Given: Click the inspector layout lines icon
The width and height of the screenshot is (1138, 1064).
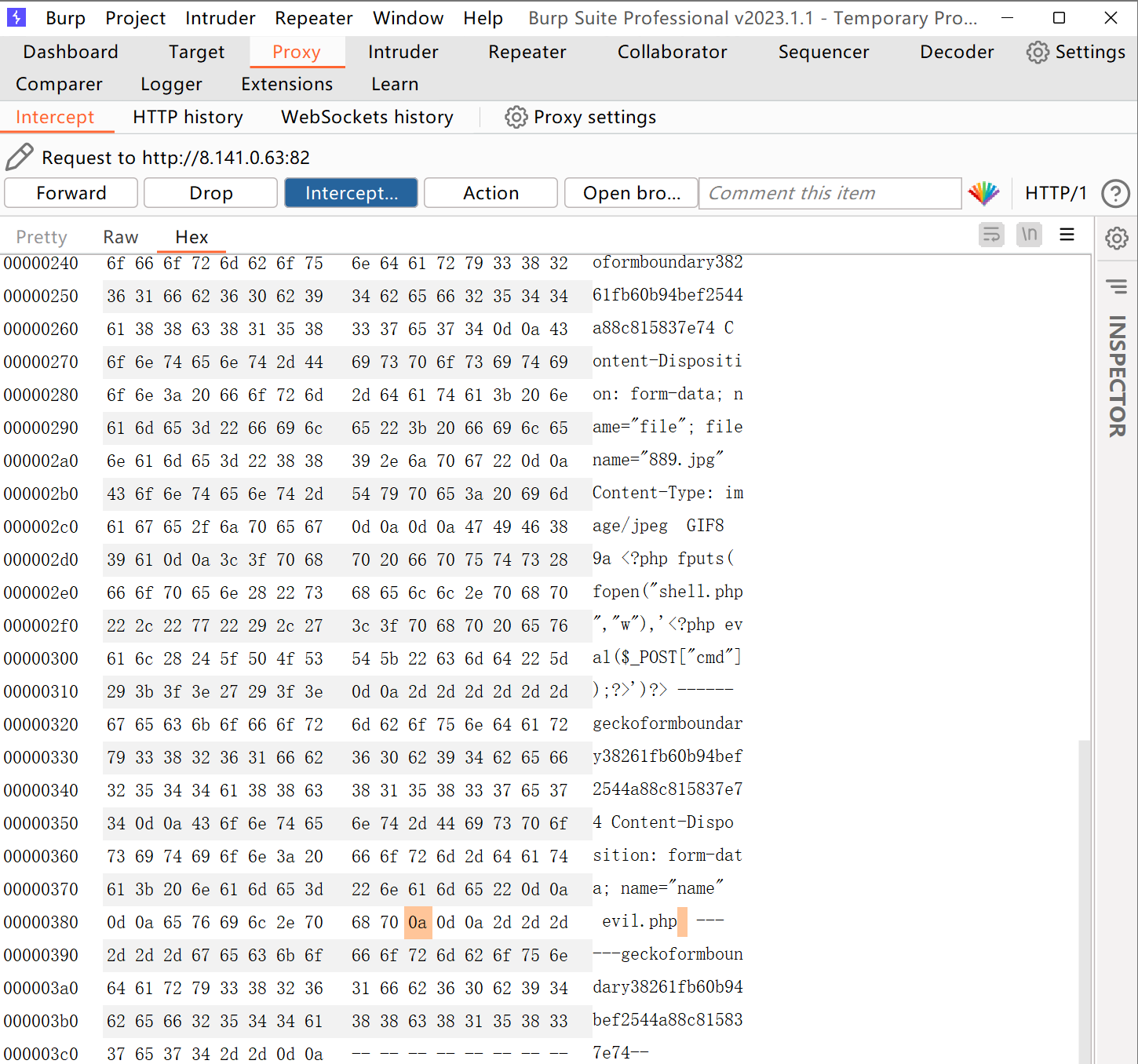Looking at the screenshot, I should click(x=1117, y=286).
